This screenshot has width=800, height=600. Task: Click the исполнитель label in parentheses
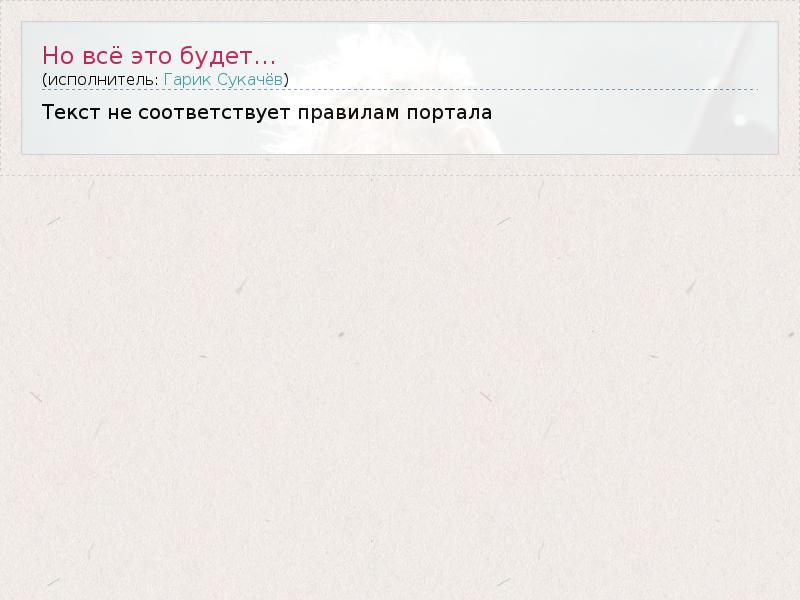pyautogui.click(x=99, y=78)
